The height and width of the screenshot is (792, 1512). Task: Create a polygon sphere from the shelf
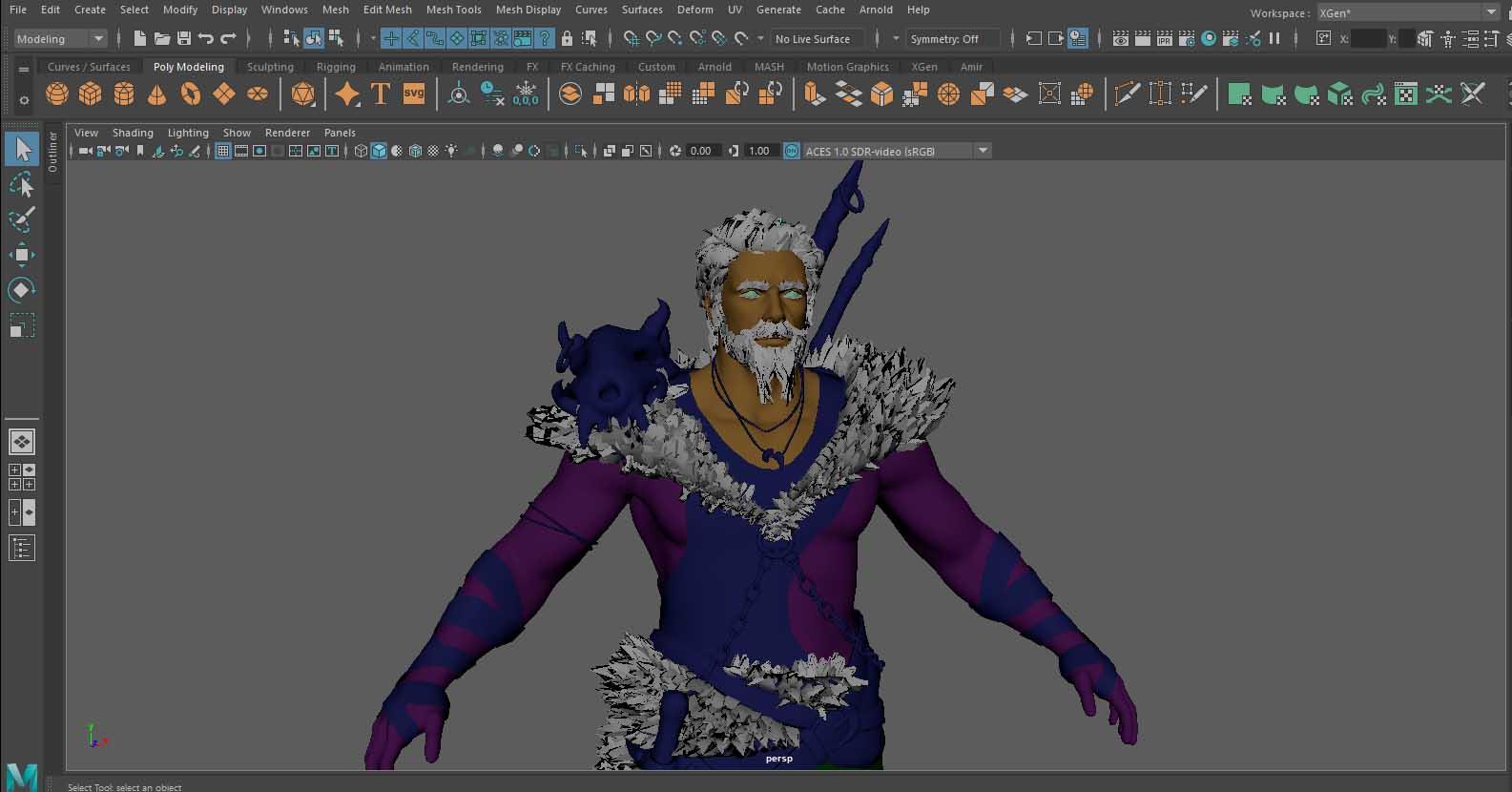tap(57, 94)
